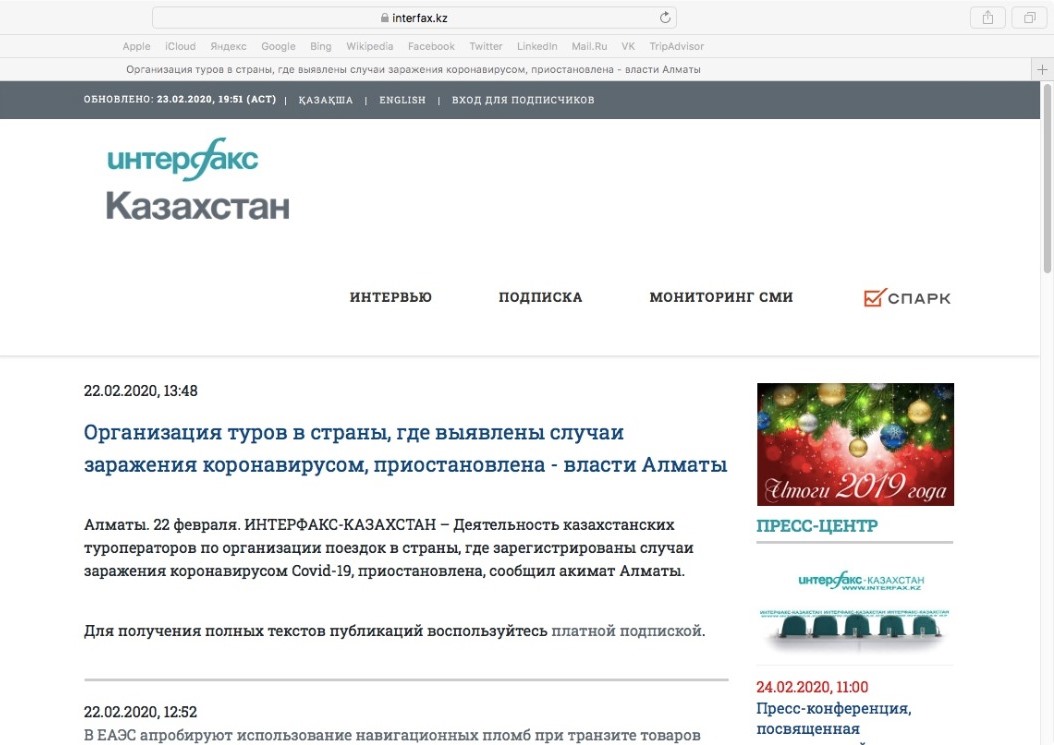
Task: Open the ЕАЭС навигационных пломб news item
Action: click(392, 735)
